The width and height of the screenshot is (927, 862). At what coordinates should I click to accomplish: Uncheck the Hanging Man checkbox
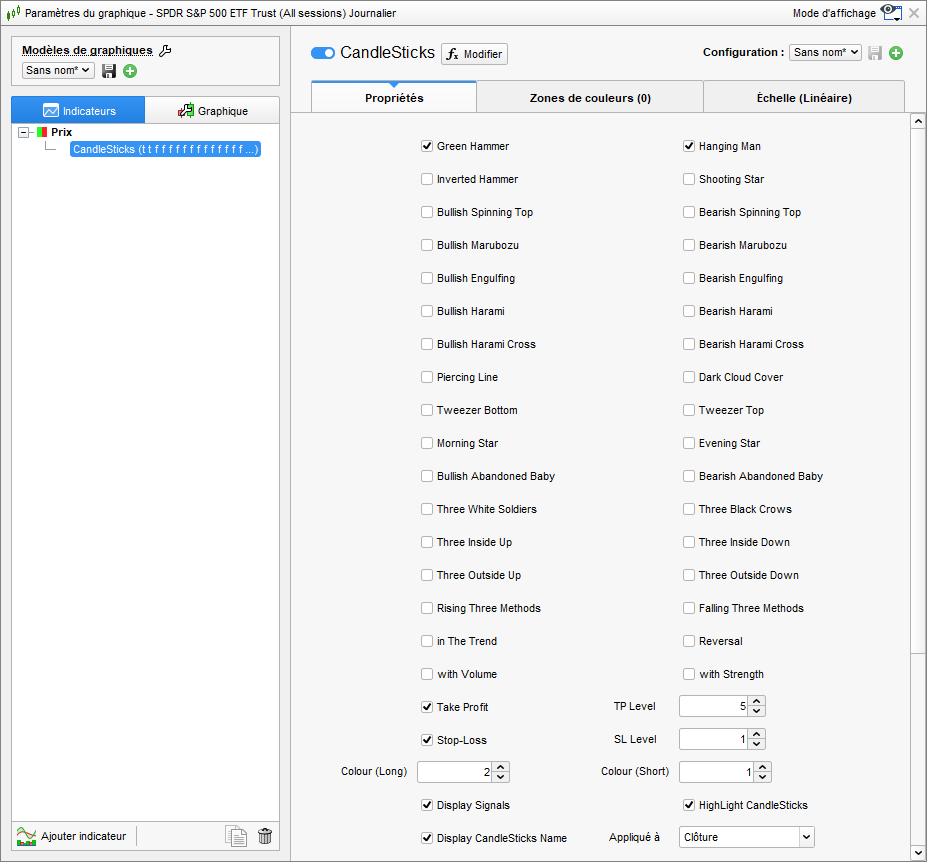click(689, 146)
